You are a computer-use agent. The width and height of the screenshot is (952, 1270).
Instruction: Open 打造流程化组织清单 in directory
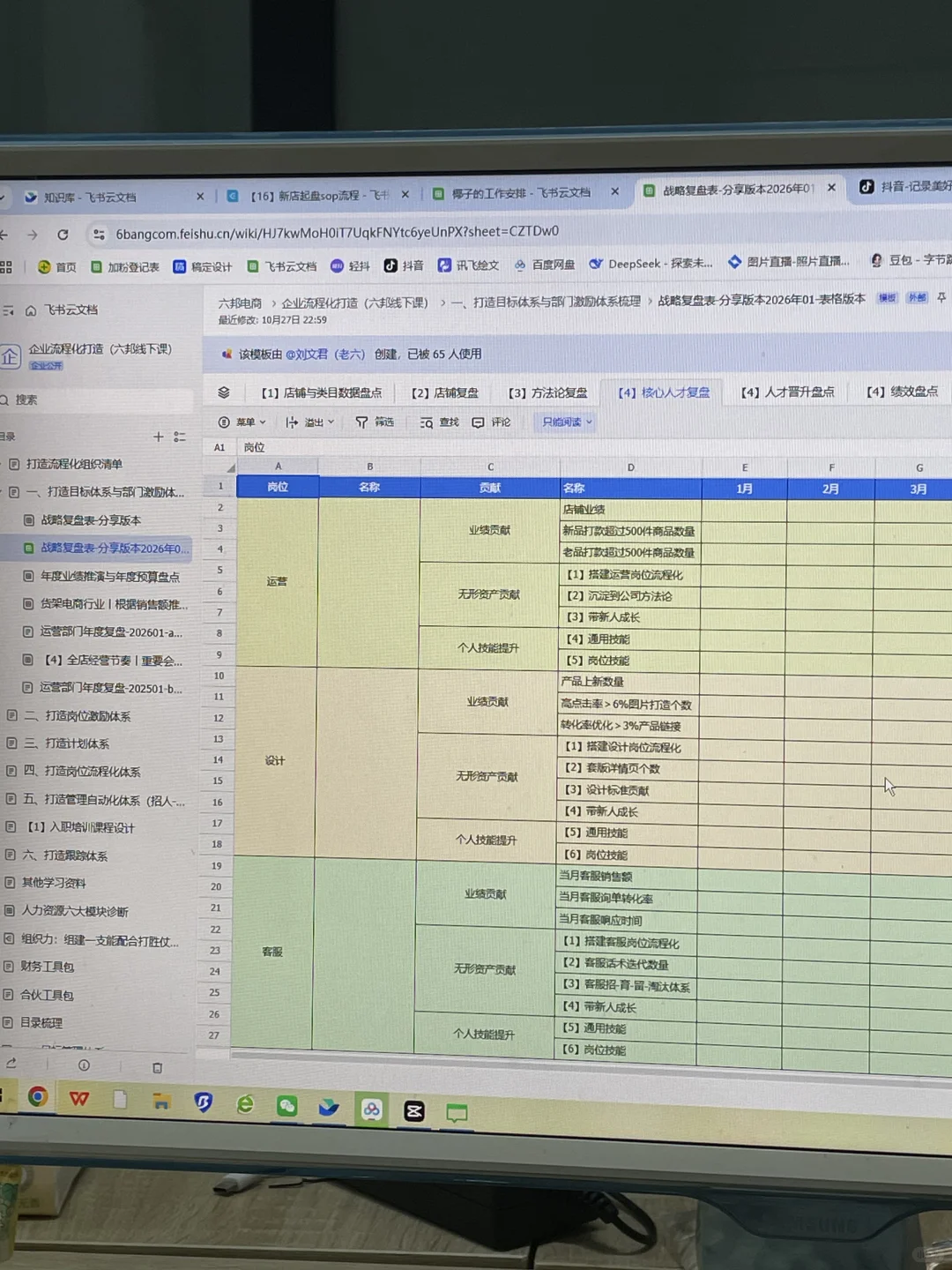click(74, 464)
